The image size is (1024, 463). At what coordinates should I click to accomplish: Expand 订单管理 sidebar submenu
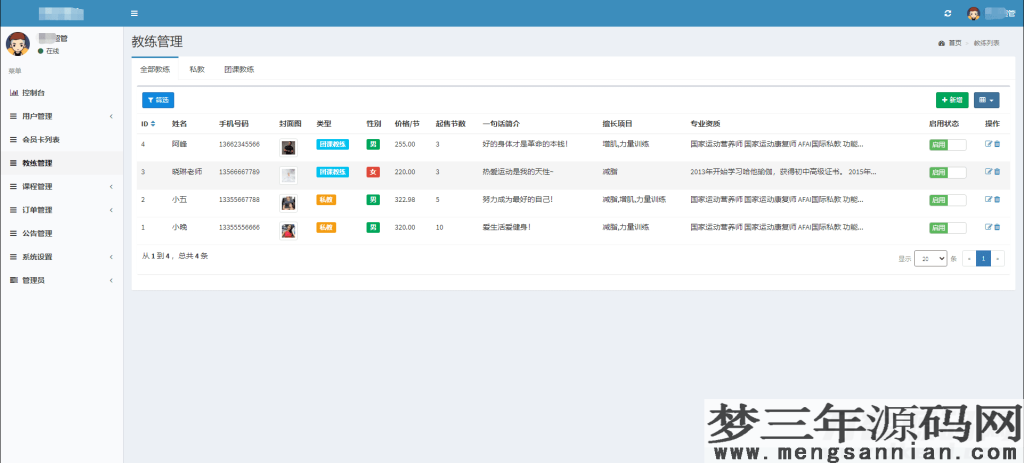(61, 210)
